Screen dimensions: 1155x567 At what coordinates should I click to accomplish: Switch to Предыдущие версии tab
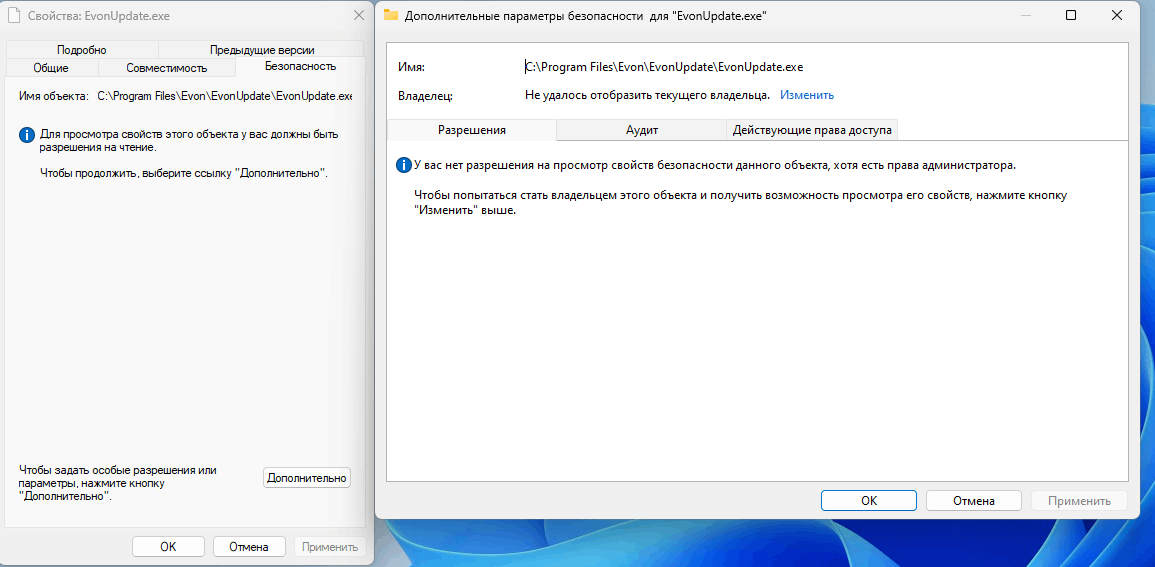pos(262,50)
